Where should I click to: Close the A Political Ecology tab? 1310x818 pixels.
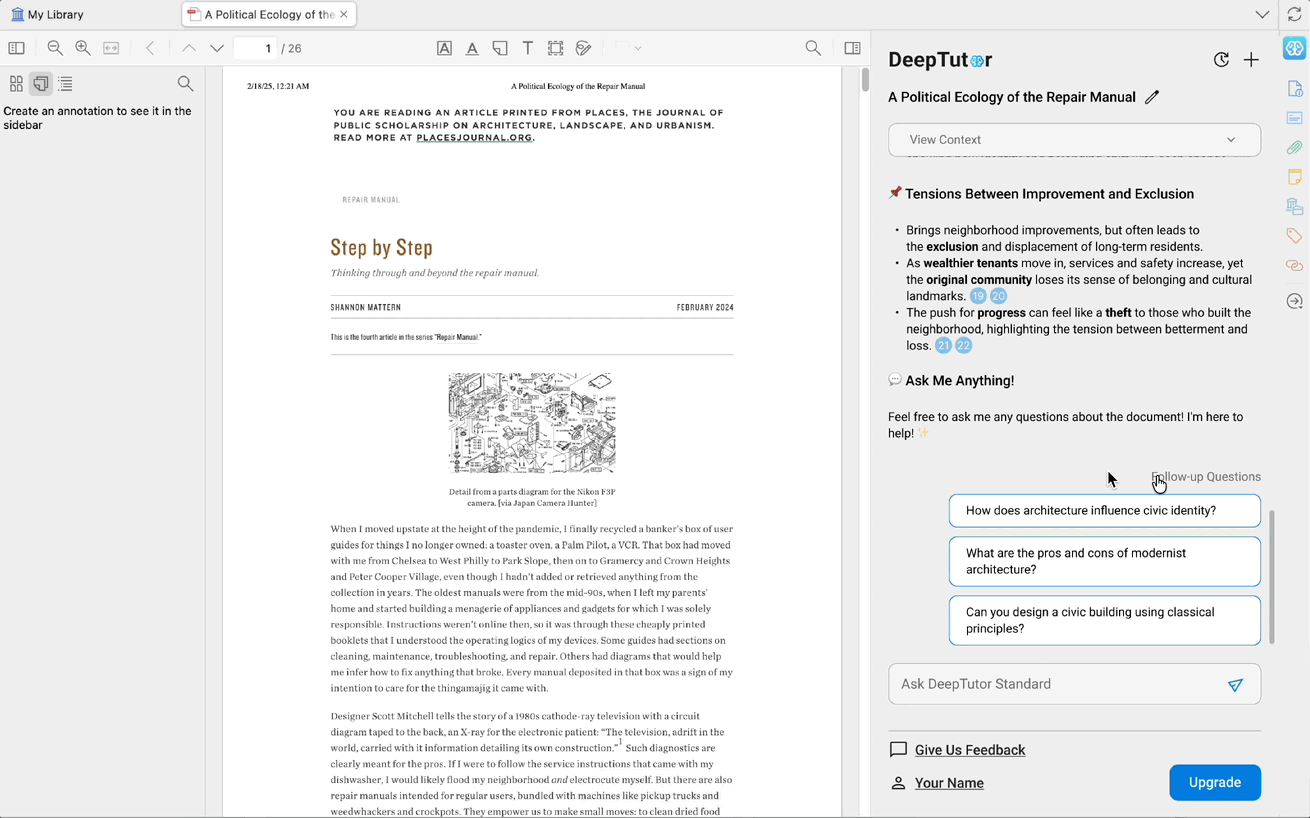point(344,15)
